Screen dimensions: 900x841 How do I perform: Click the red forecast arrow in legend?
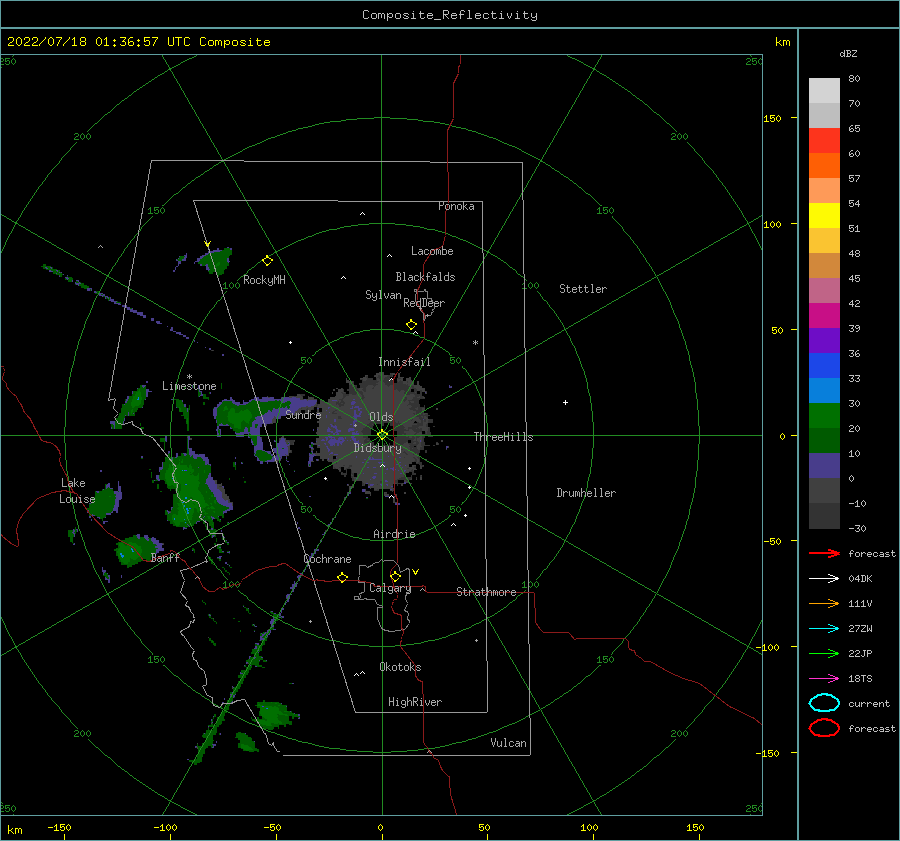tap(824, 553)
